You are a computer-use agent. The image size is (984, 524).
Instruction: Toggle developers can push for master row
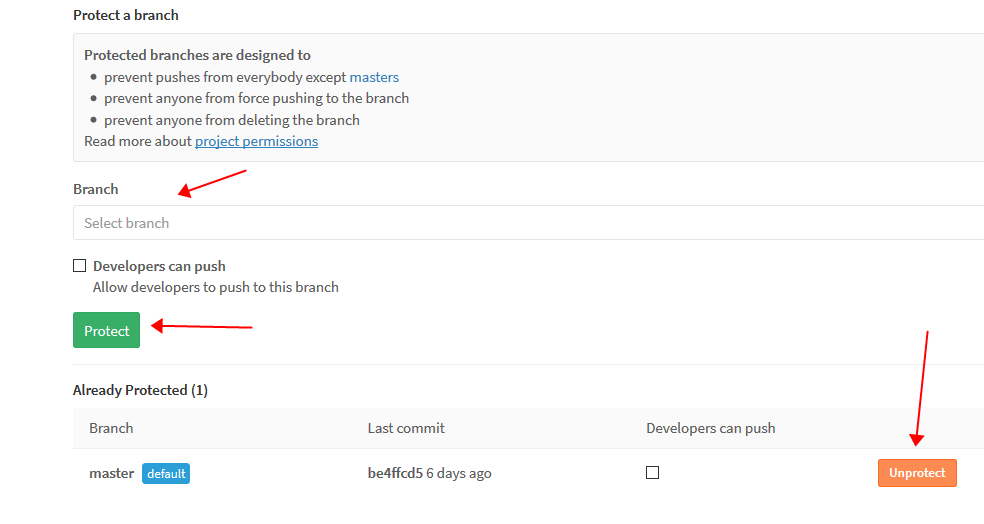point(652,473)
